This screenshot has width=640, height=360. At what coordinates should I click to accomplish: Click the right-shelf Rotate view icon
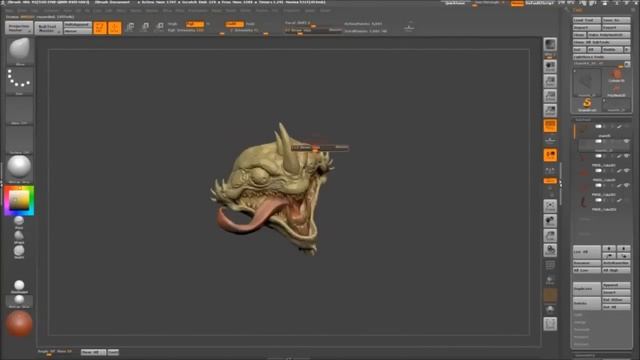pyautogui.click(x=550, y=250)
